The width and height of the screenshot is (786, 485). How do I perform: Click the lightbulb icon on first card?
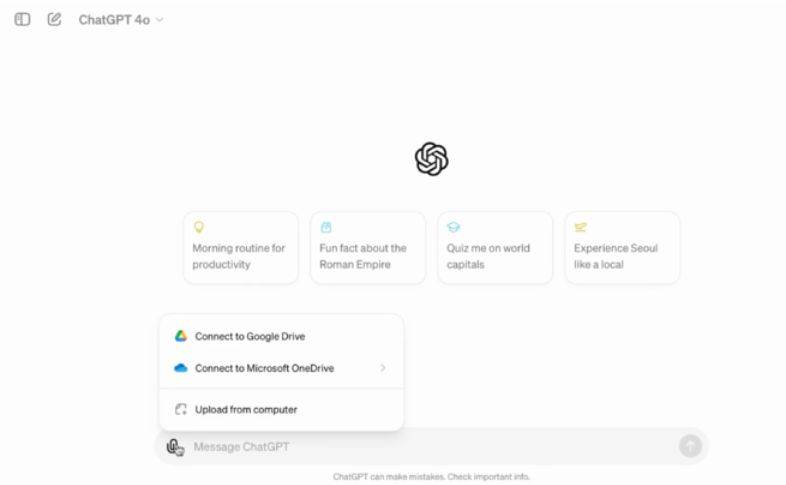[198, 228]
